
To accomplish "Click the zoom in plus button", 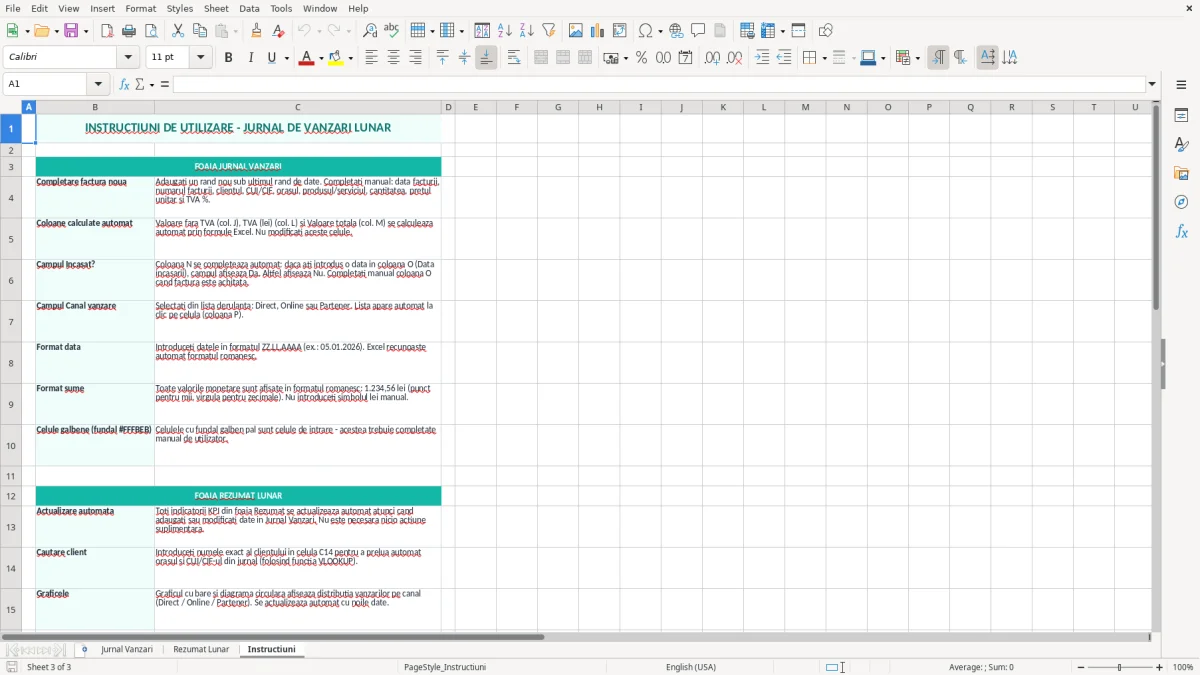I will (x=1160, y=667).
